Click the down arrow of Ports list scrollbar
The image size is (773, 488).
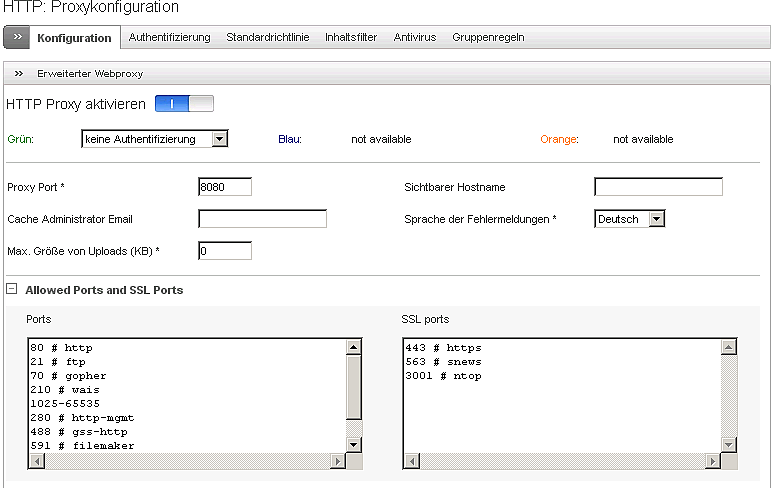(x=354, y=444)
